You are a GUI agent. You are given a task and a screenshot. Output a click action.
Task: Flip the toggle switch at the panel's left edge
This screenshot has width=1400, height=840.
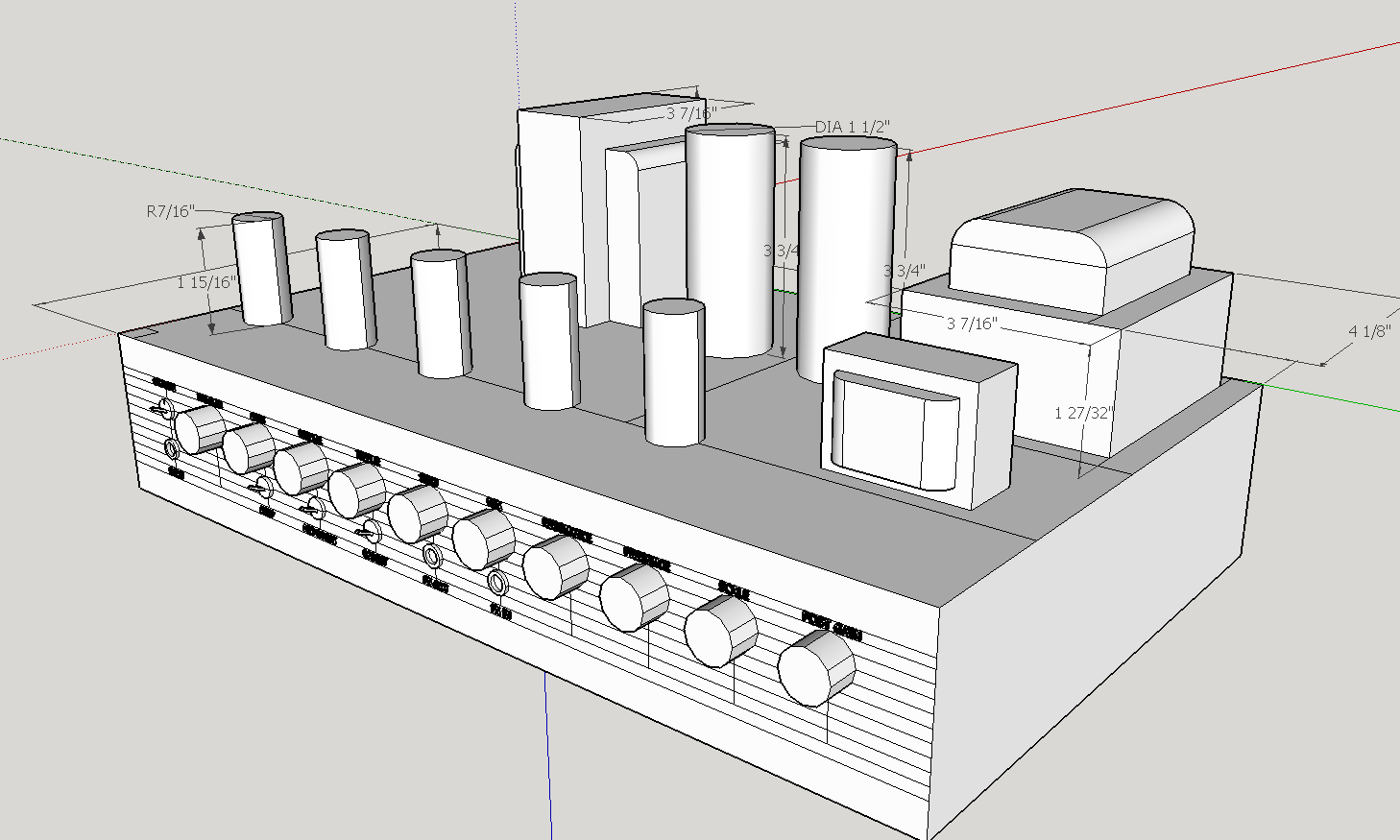pos(162,410)
